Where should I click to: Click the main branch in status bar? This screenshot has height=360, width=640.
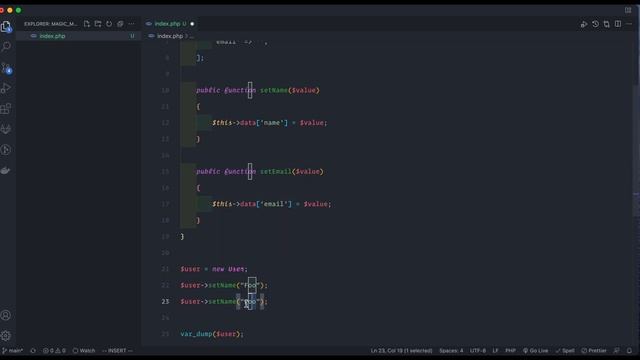pos(13,351)
